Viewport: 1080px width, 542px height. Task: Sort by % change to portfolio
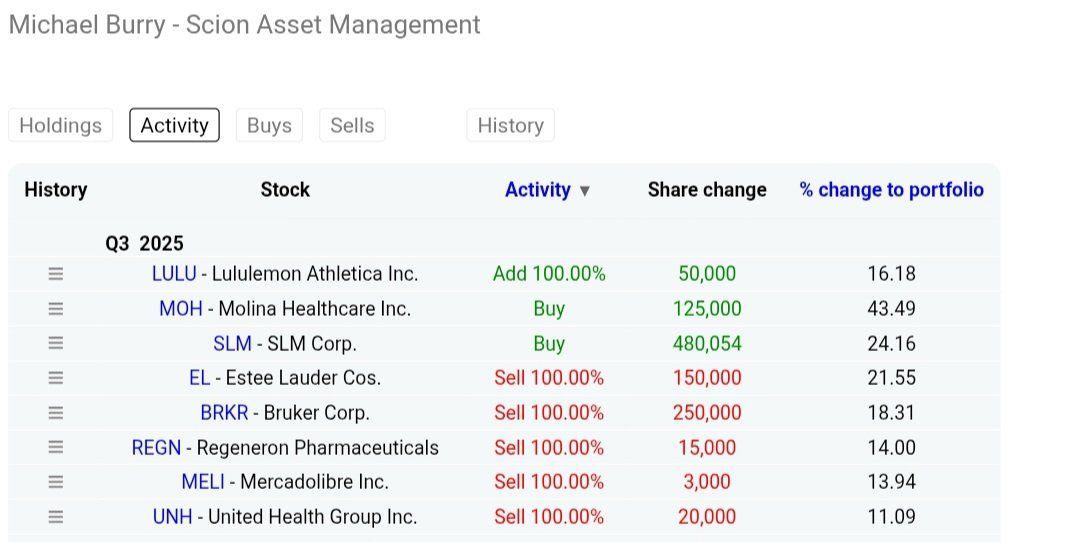click(x=891, y=190)
